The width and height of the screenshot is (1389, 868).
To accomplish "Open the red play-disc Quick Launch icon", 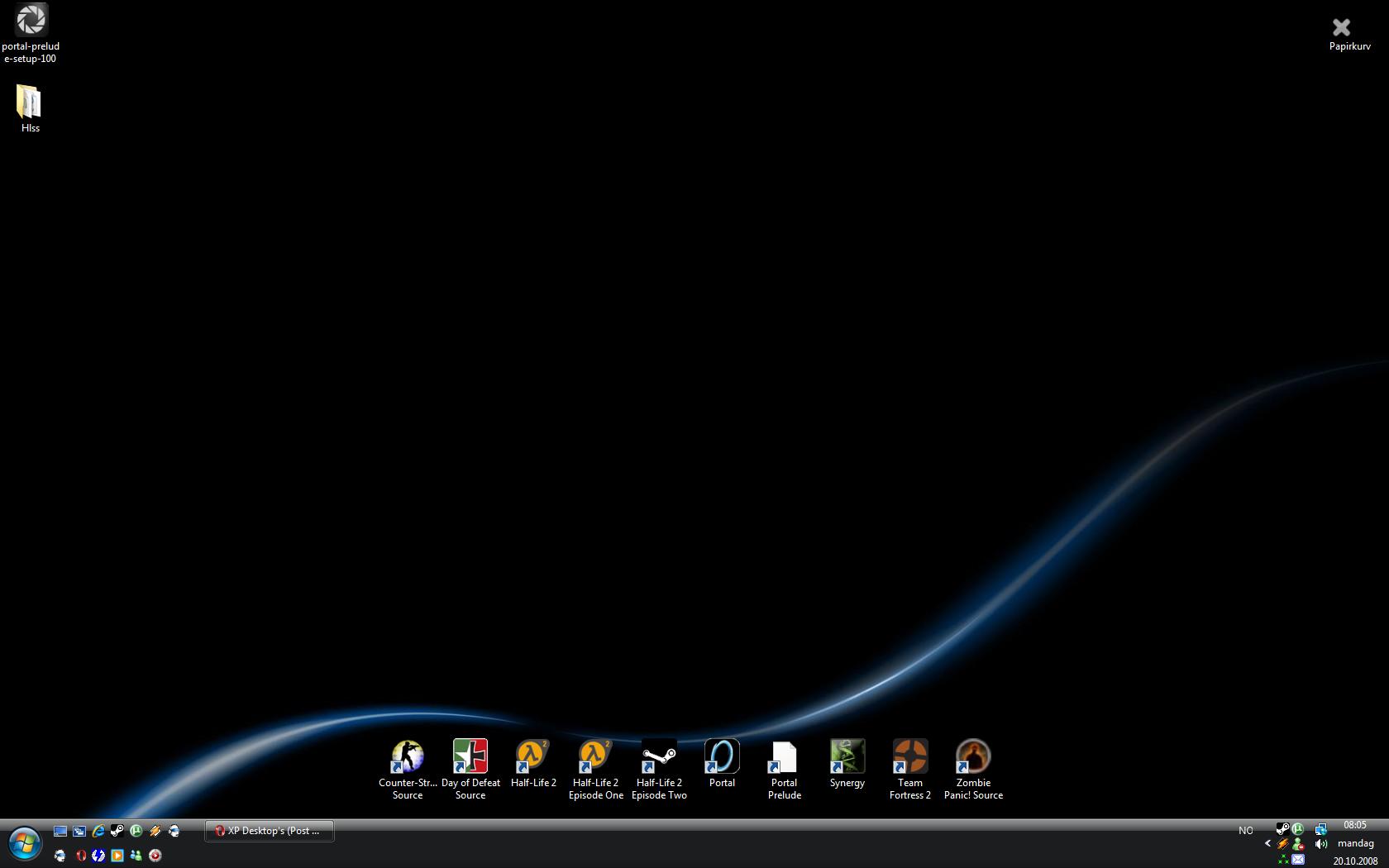I will pos(155,856).
